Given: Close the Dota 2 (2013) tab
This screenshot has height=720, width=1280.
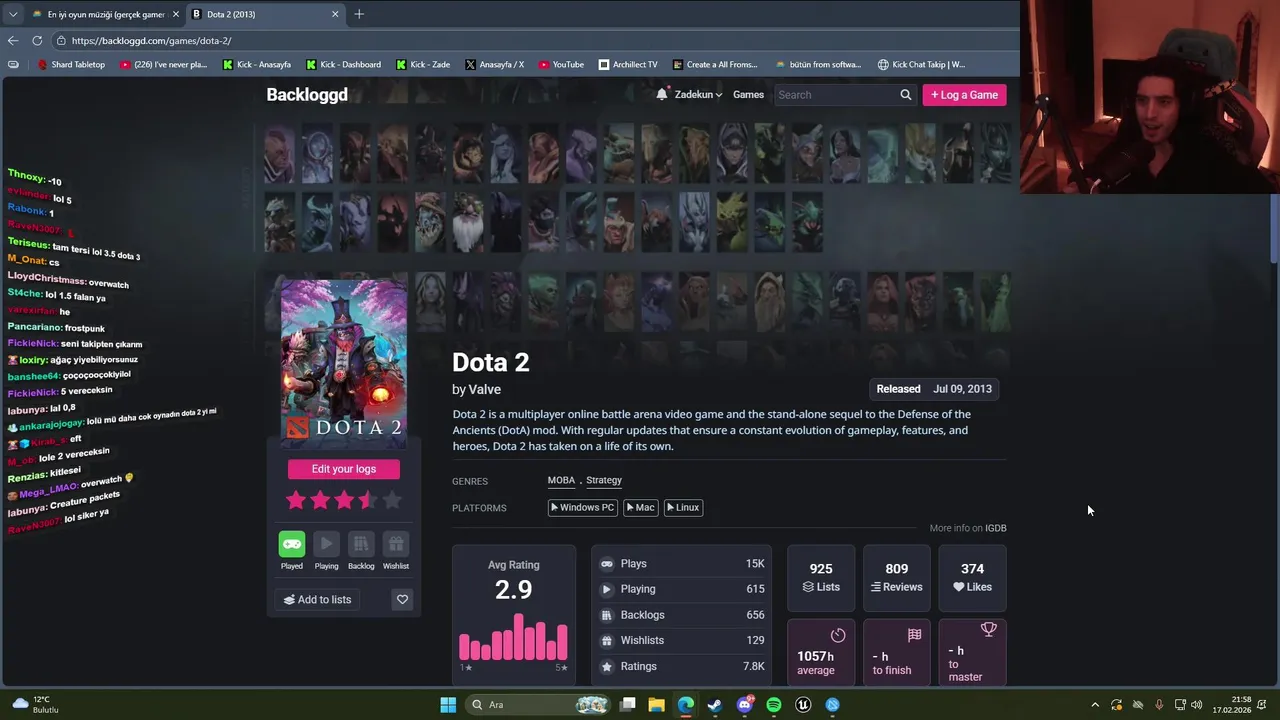Looking at the screenshot, I should coord(335,14).
